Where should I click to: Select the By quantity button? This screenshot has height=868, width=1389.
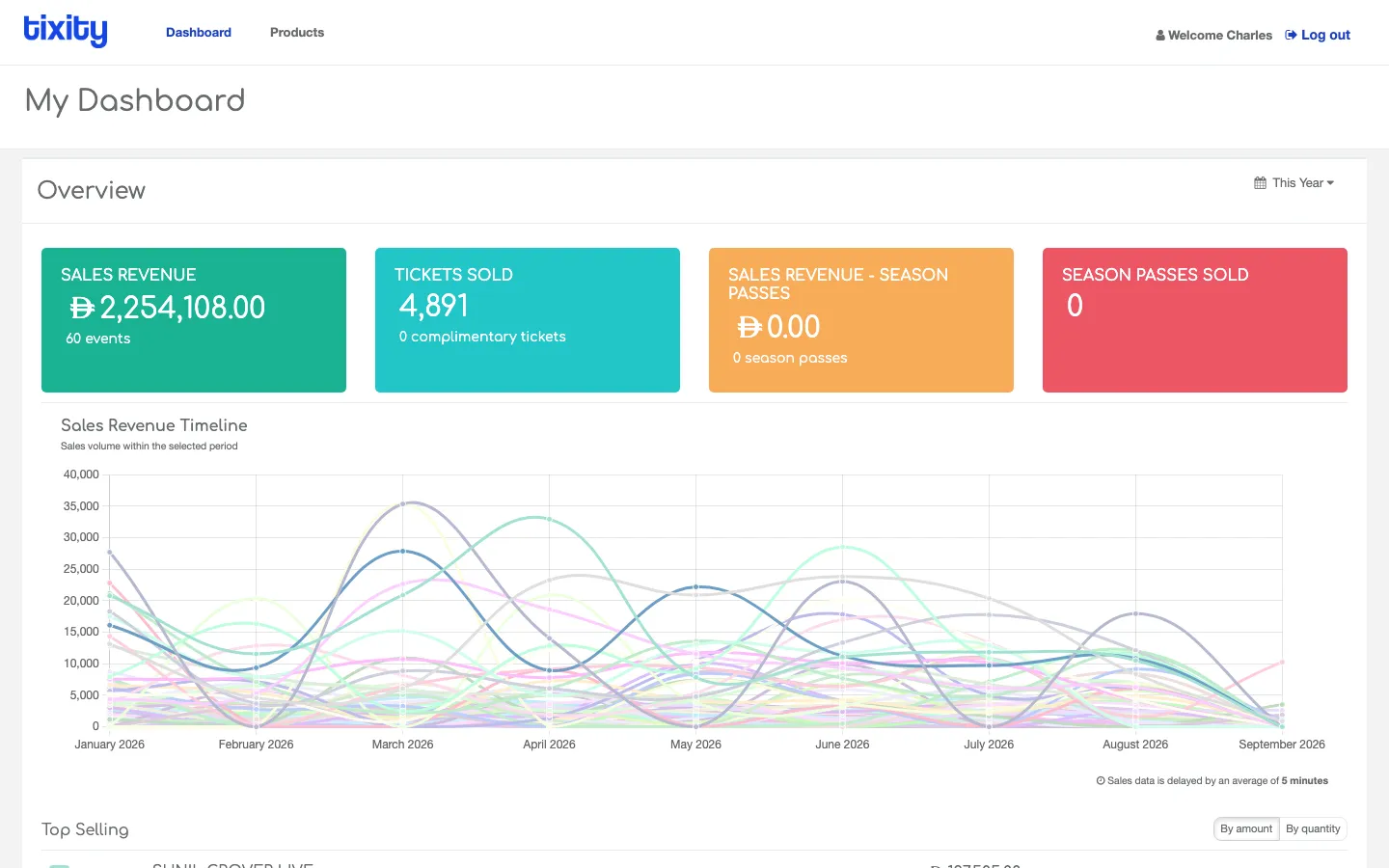(1313, 829)
